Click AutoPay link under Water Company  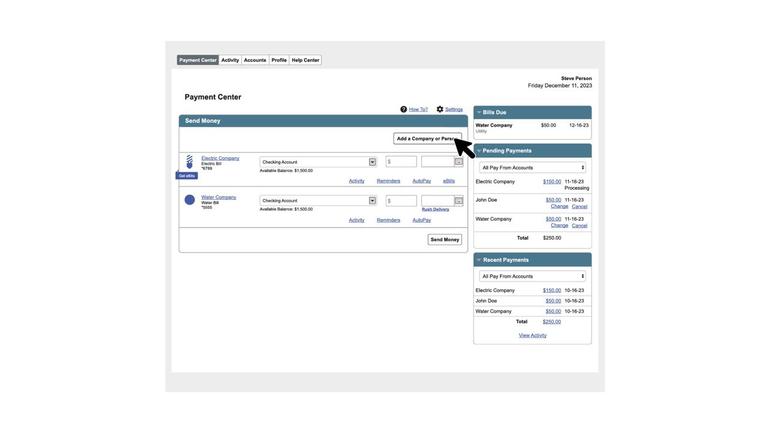422,220
